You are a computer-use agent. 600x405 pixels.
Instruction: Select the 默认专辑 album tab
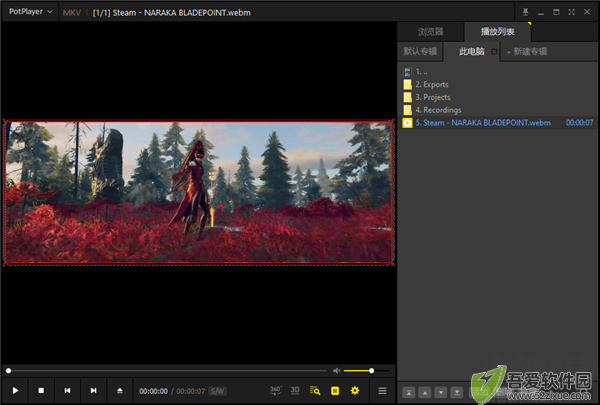point(420,51)
